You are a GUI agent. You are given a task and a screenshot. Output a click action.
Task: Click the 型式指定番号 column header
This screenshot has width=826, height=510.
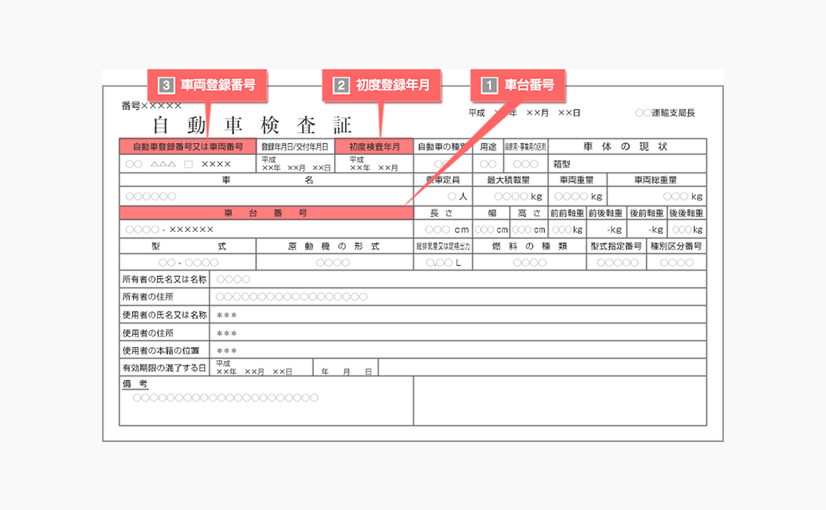pos(615,245)
